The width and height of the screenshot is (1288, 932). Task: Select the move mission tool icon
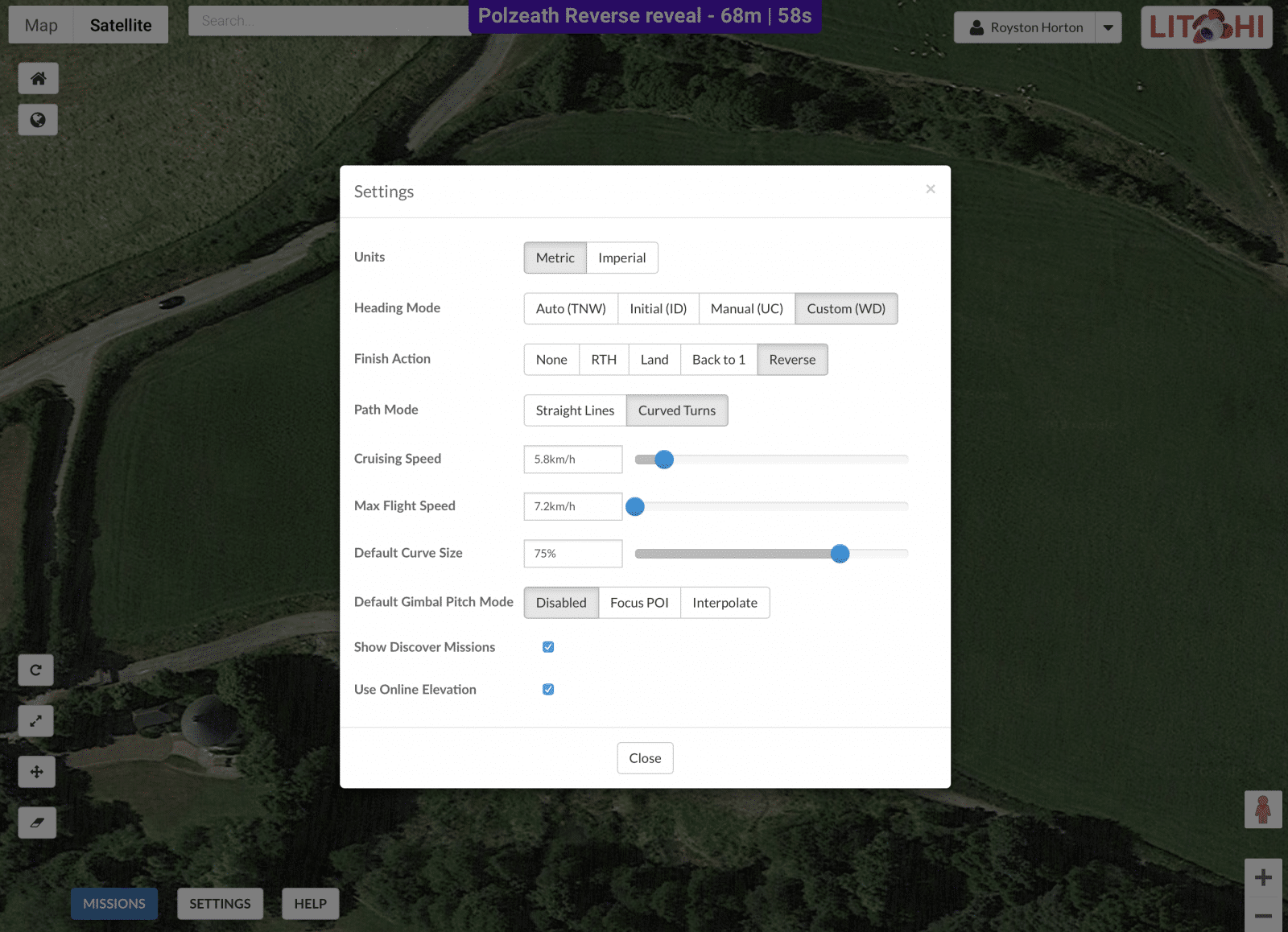click(x=35, y=772)
